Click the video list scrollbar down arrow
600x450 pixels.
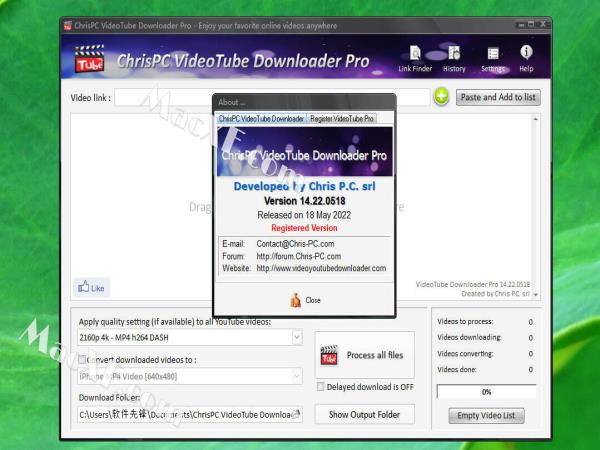click(x=536, y=295)
